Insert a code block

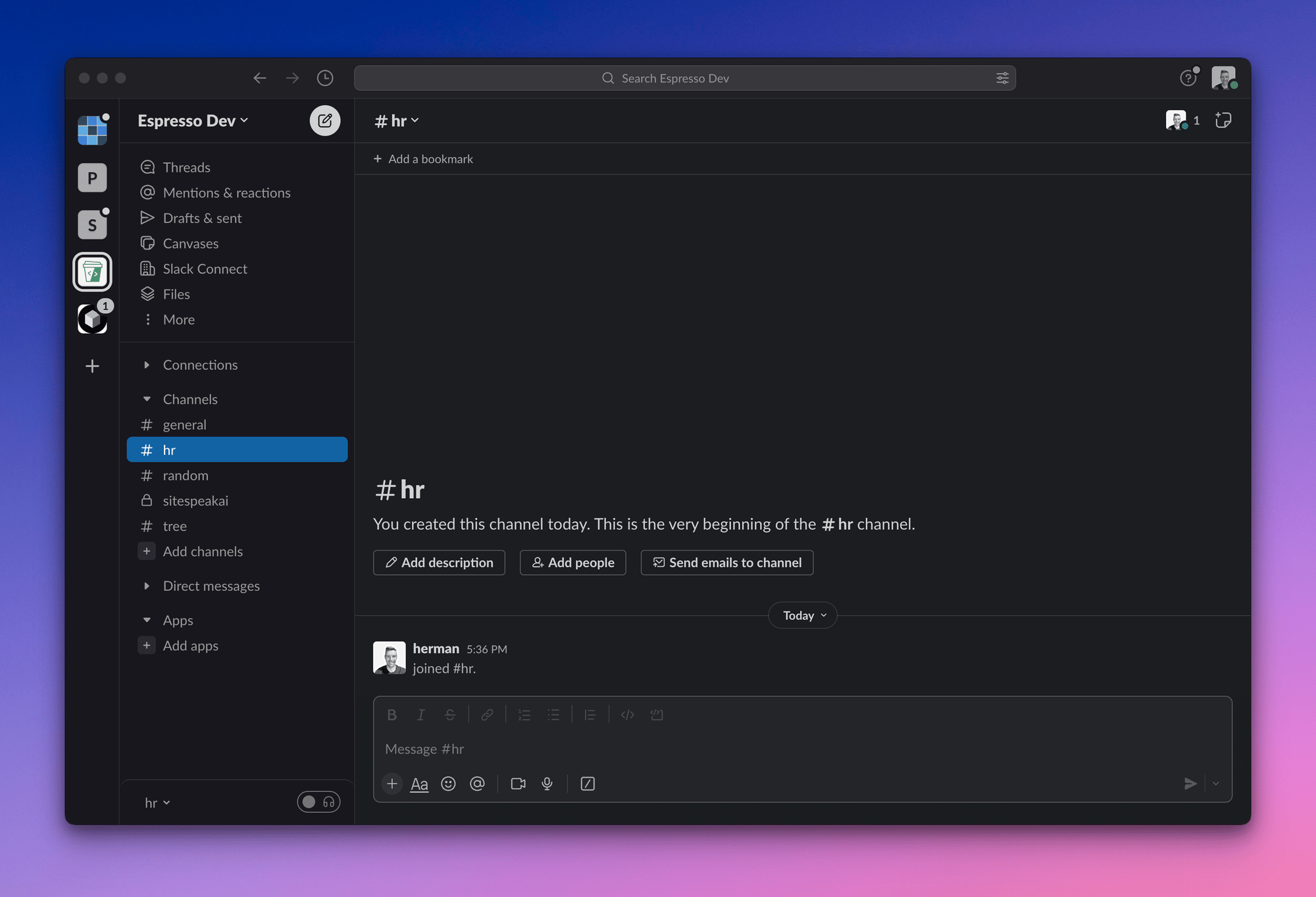(657, 715)
